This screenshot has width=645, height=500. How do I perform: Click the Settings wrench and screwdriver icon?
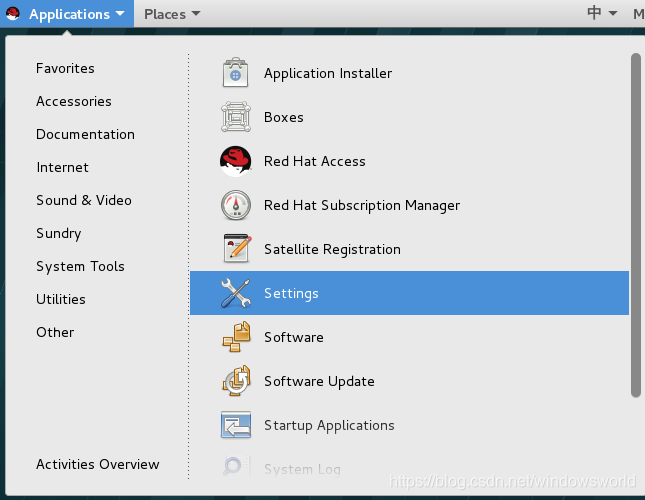coord(235,293)
